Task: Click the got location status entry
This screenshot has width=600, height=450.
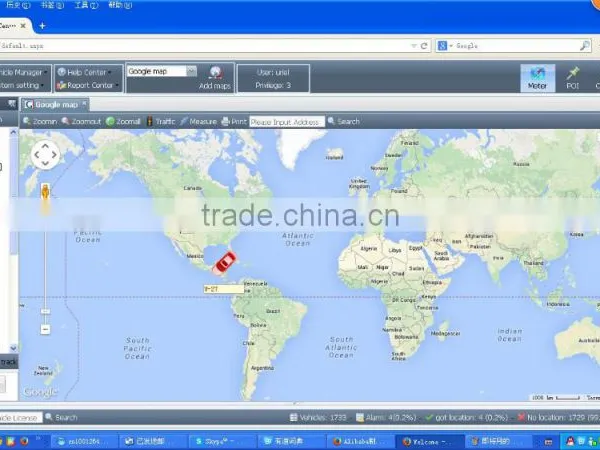Action: tap(466, 417)
